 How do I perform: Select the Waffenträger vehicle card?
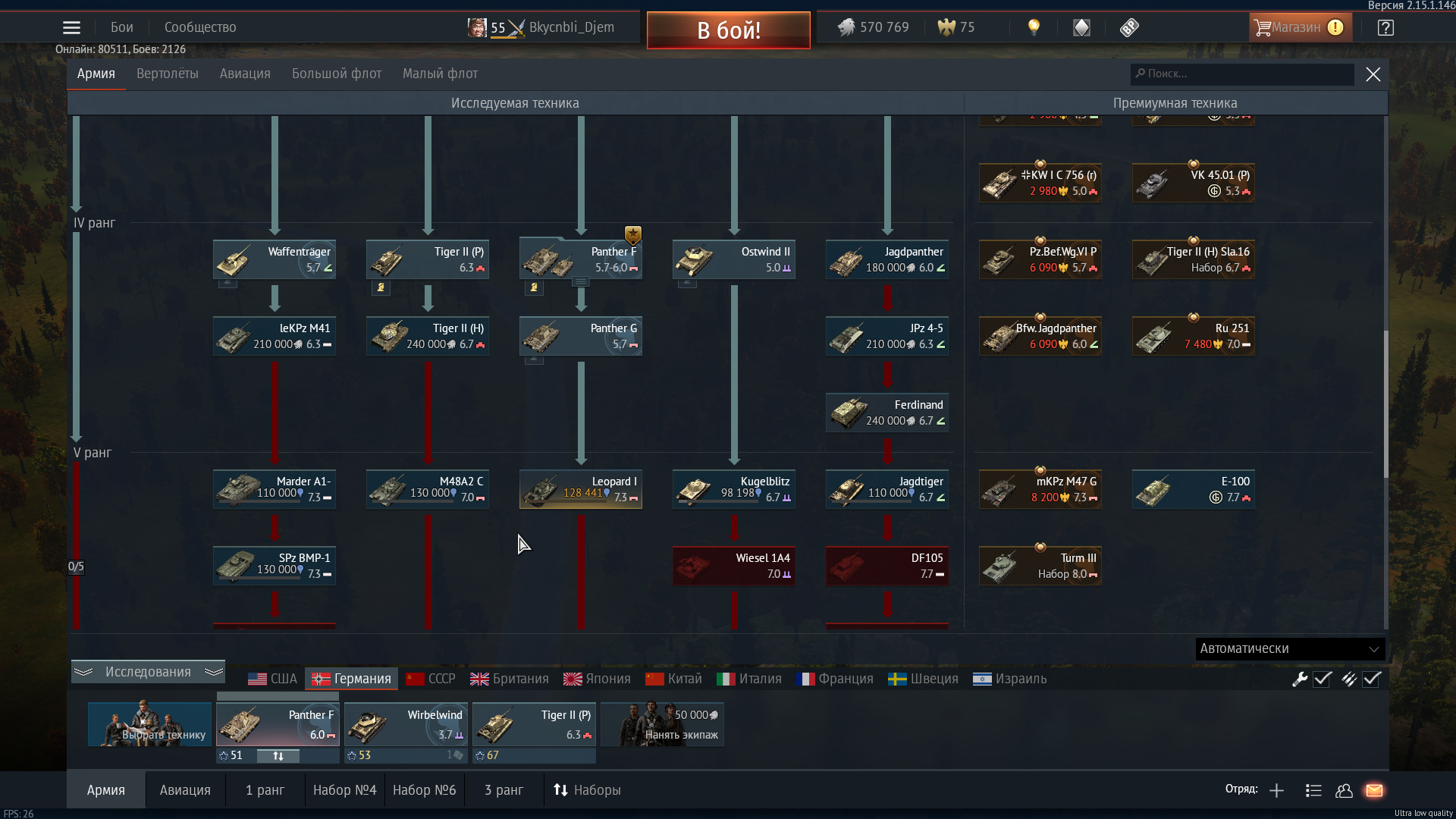click(275, 259)
